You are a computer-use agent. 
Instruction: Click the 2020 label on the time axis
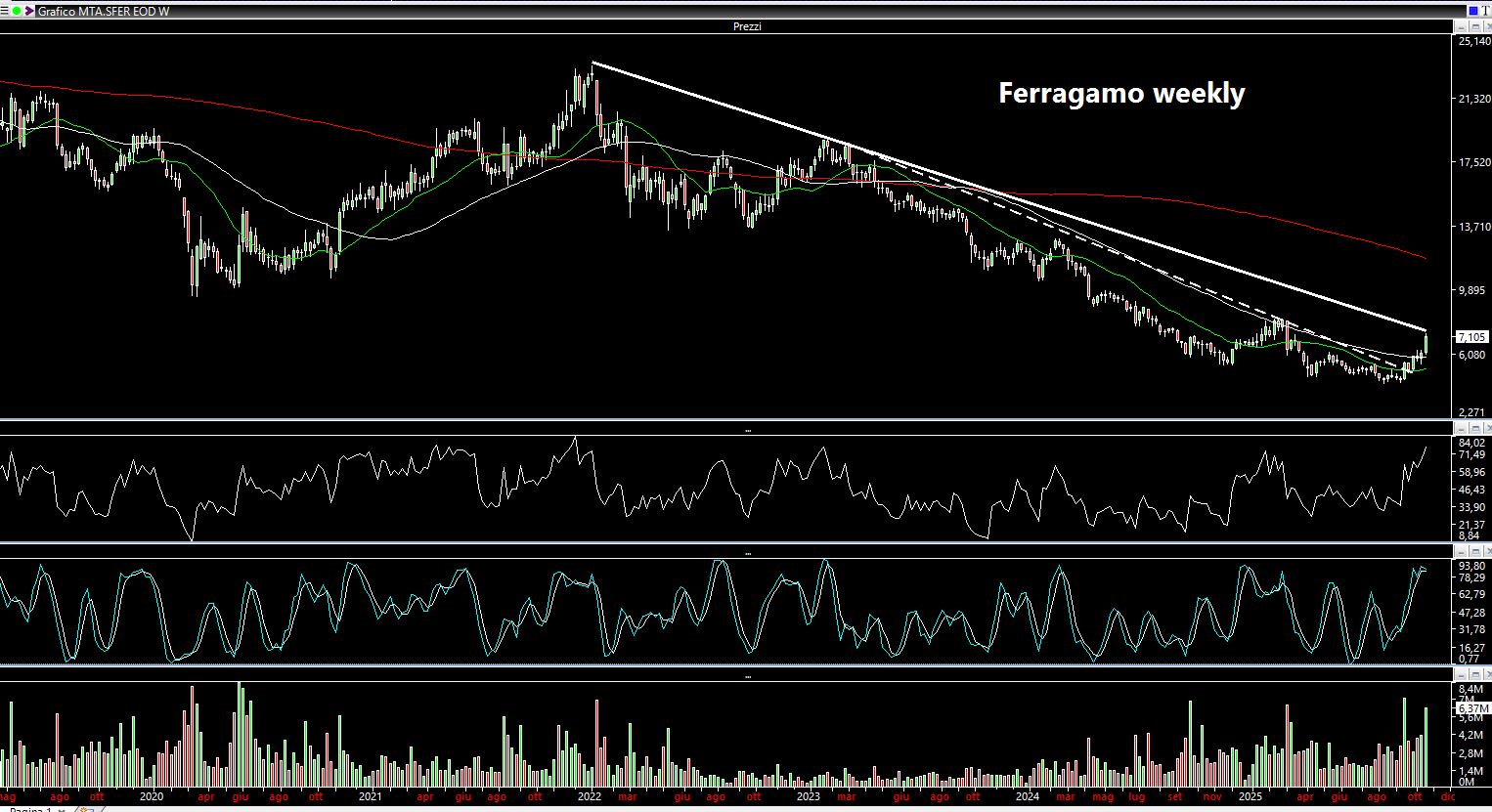[151, 796]
